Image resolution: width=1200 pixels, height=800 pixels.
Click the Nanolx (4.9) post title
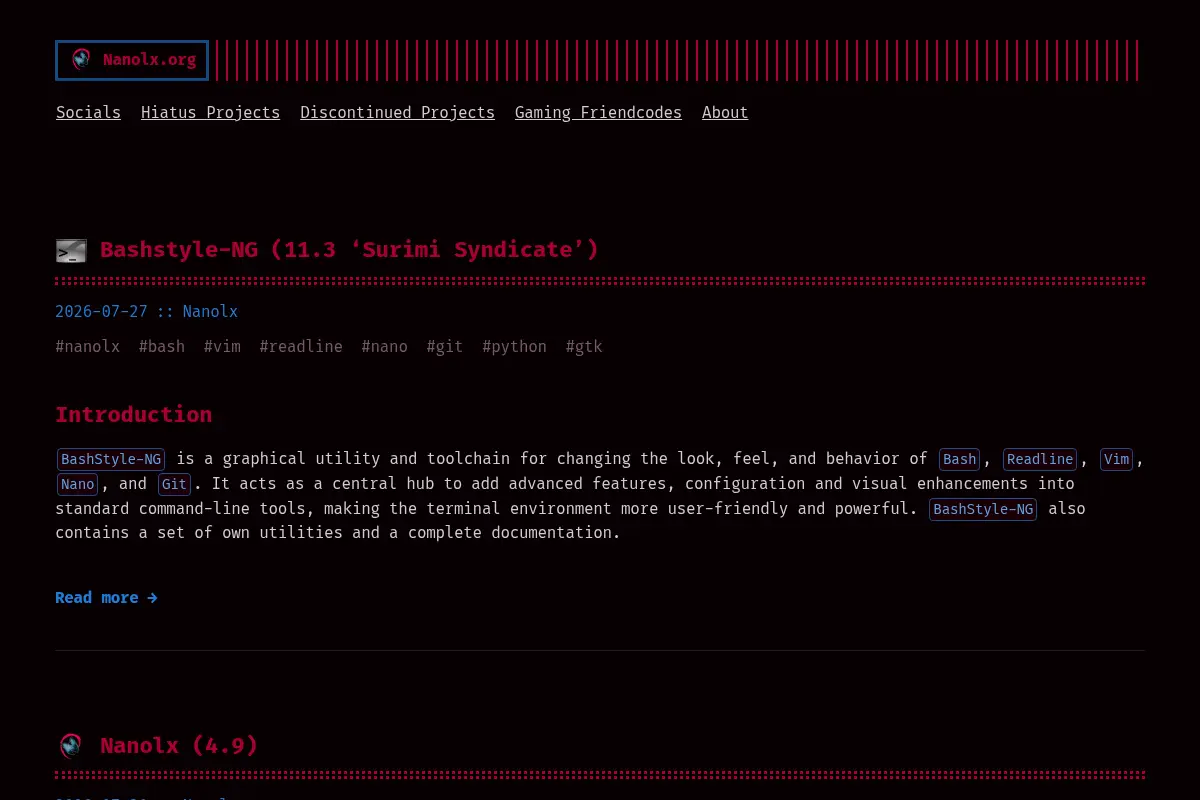179,745
